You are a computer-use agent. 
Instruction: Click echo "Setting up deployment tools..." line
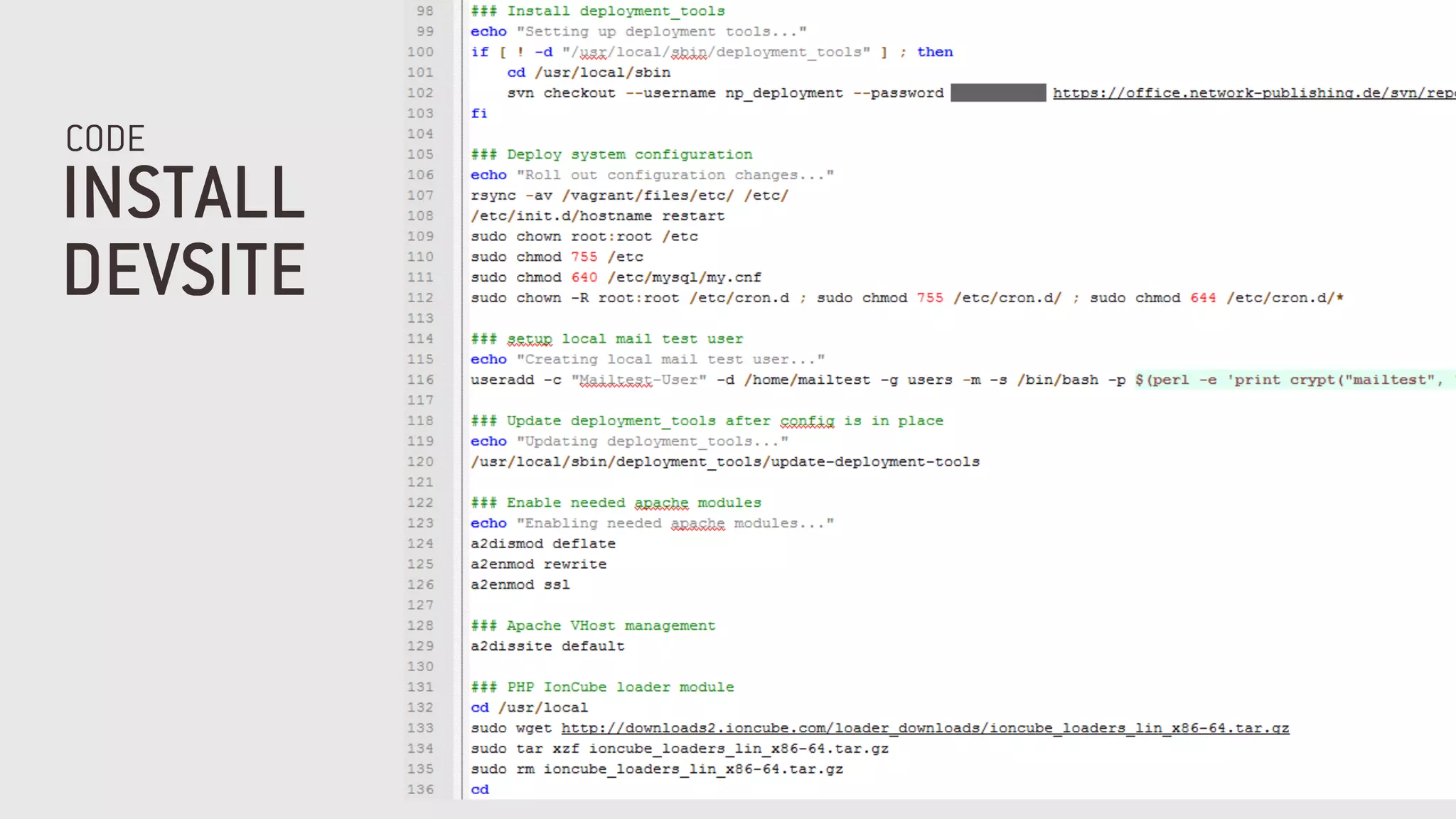(638, 32)
